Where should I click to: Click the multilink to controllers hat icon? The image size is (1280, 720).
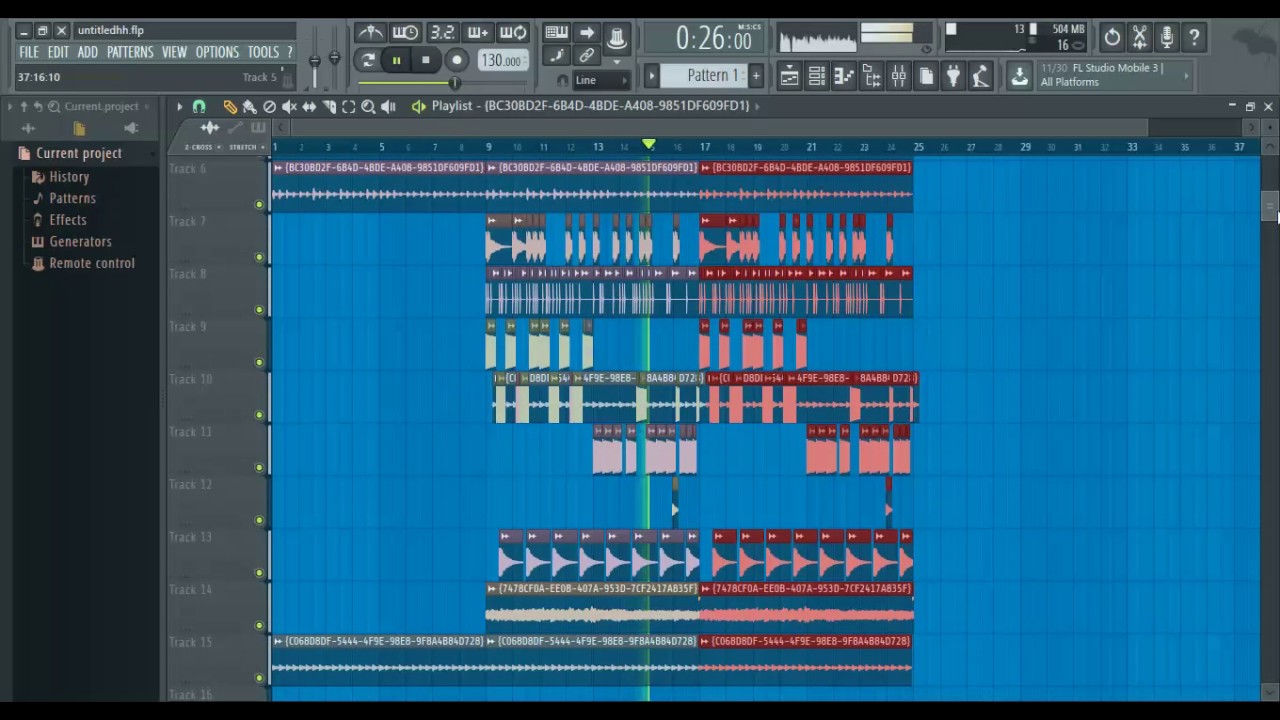point(617,39)
